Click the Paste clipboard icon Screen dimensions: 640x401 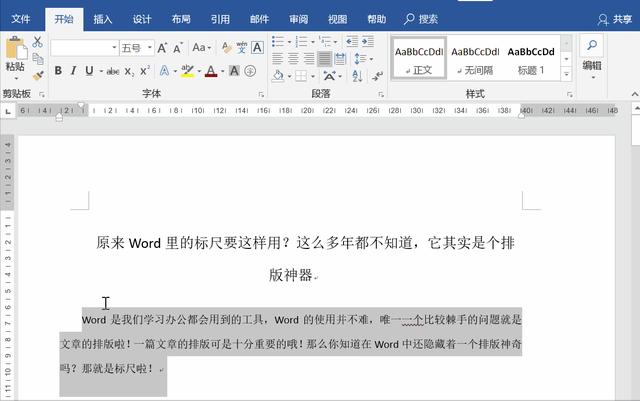(16, 48)
